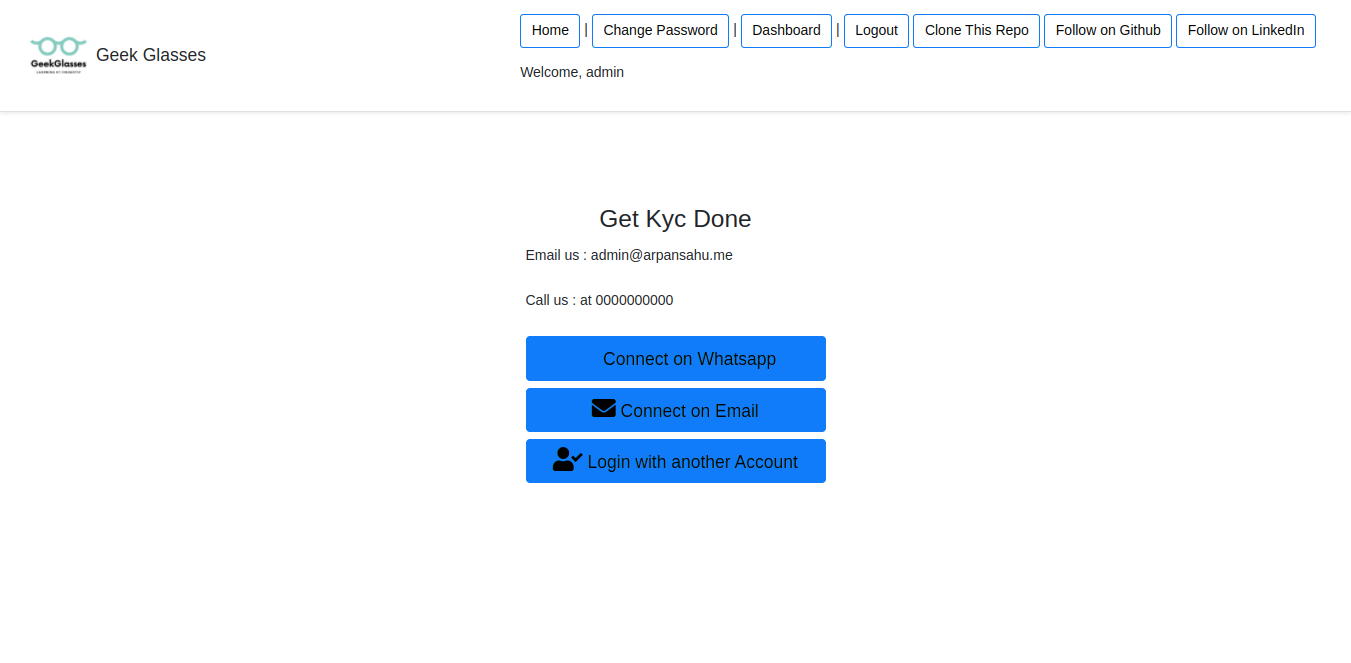1351x663 pixels.
Task: Click the envelope icon on Email button
Action: tap(603, 409)
